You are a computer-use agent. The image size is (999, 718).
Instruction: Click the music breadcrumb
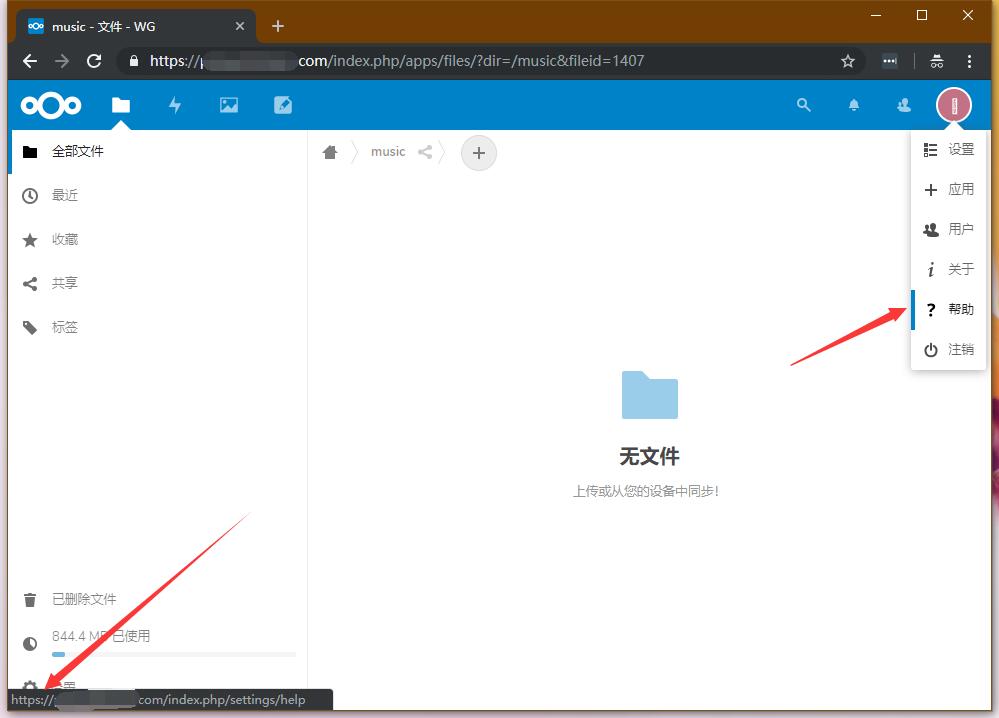coord(388,152)
